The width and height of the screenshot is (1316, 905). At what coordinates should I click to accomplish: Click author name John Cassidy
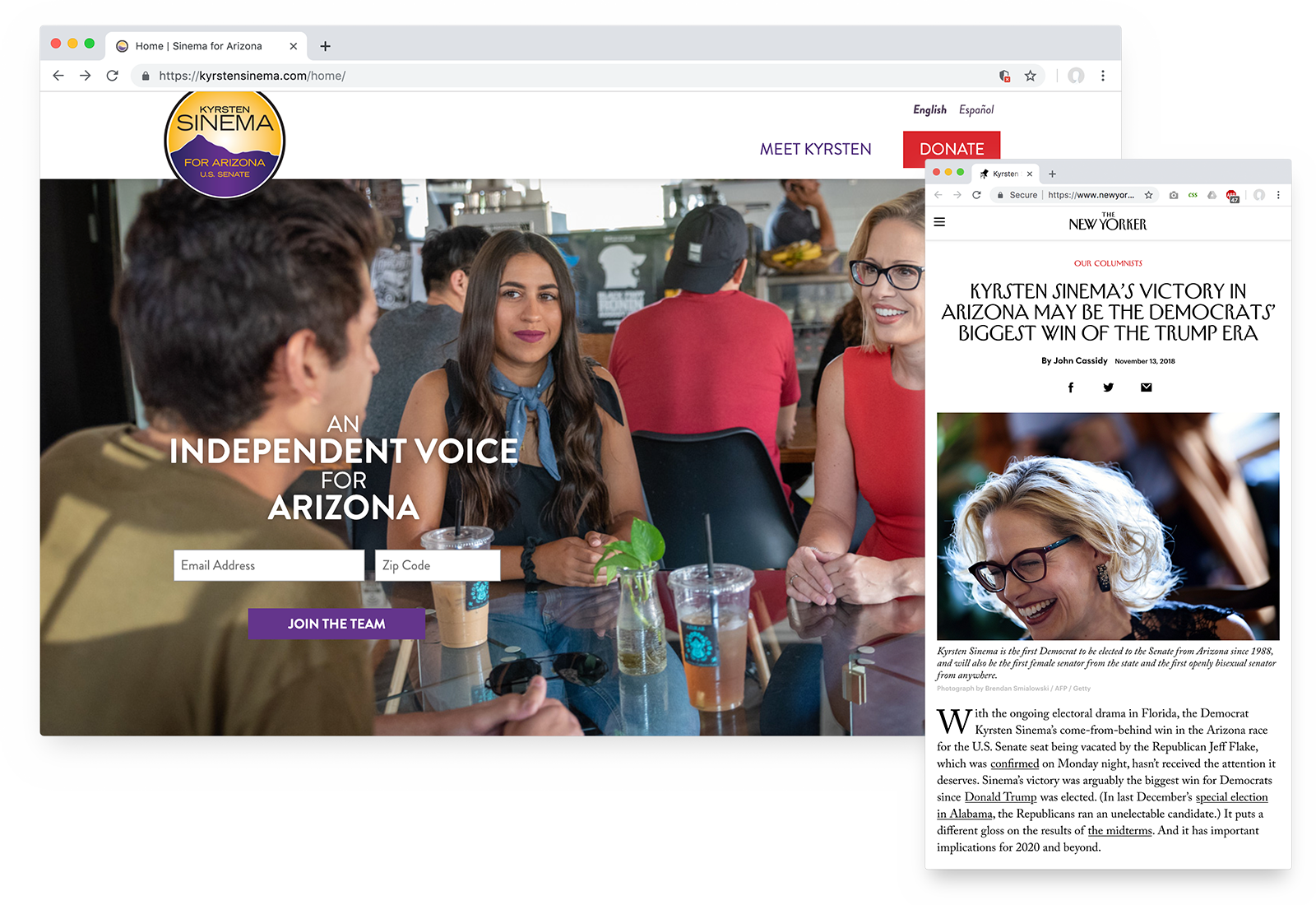pyautogui.click(x=1081, y=360)
